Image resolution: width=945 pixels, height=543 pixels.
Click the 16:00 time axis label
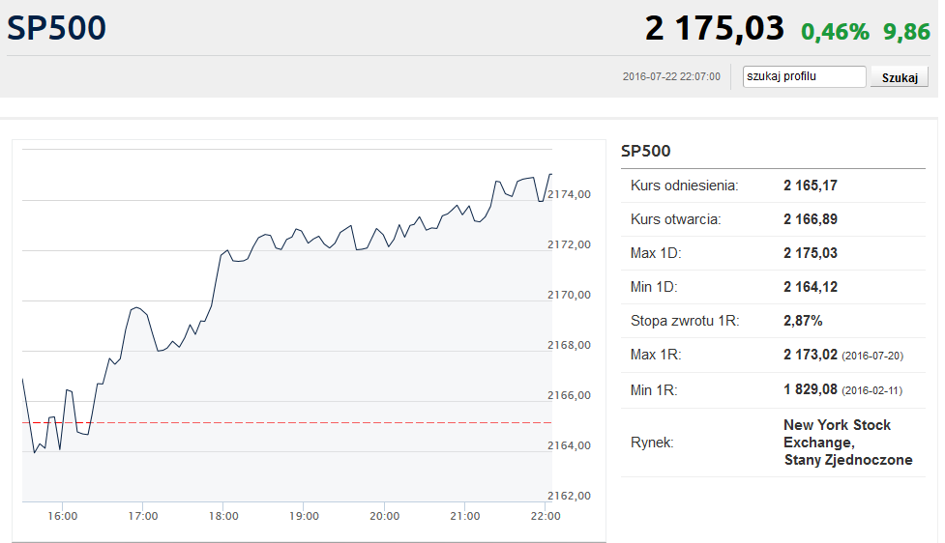[63, 516]
